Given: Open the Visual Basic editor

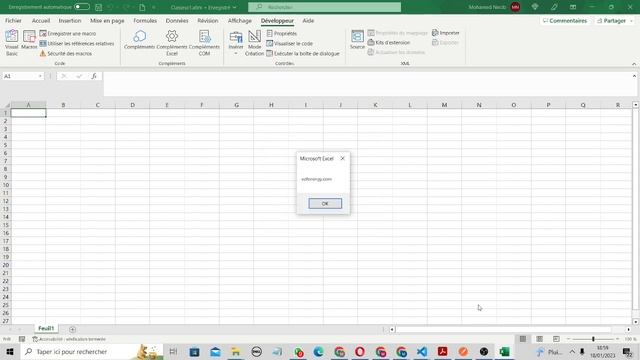Looking at the screenshot, I should point(12,42).
